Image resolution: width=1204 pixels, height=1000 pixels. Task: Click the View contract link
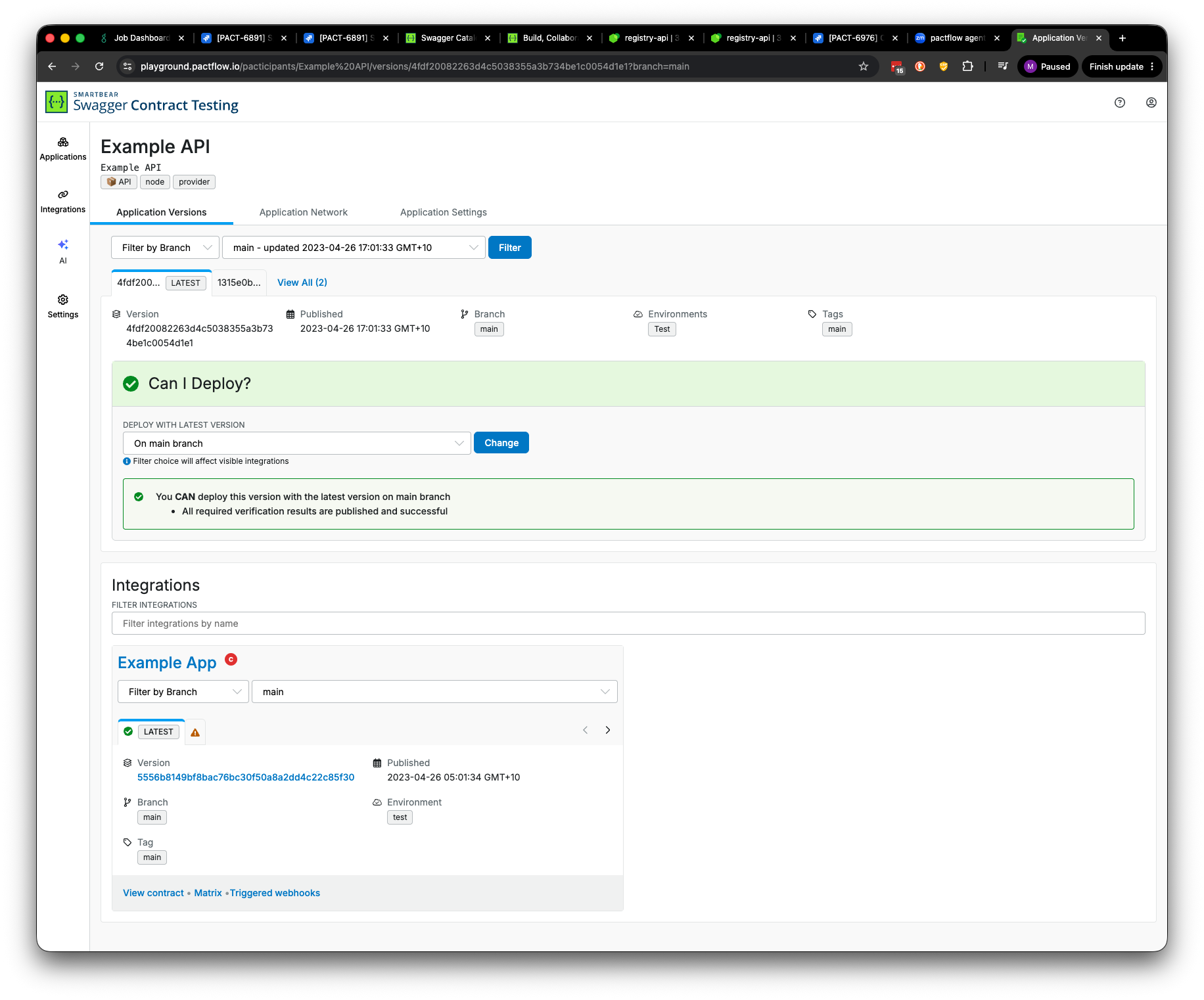click(x=153, y=893)
